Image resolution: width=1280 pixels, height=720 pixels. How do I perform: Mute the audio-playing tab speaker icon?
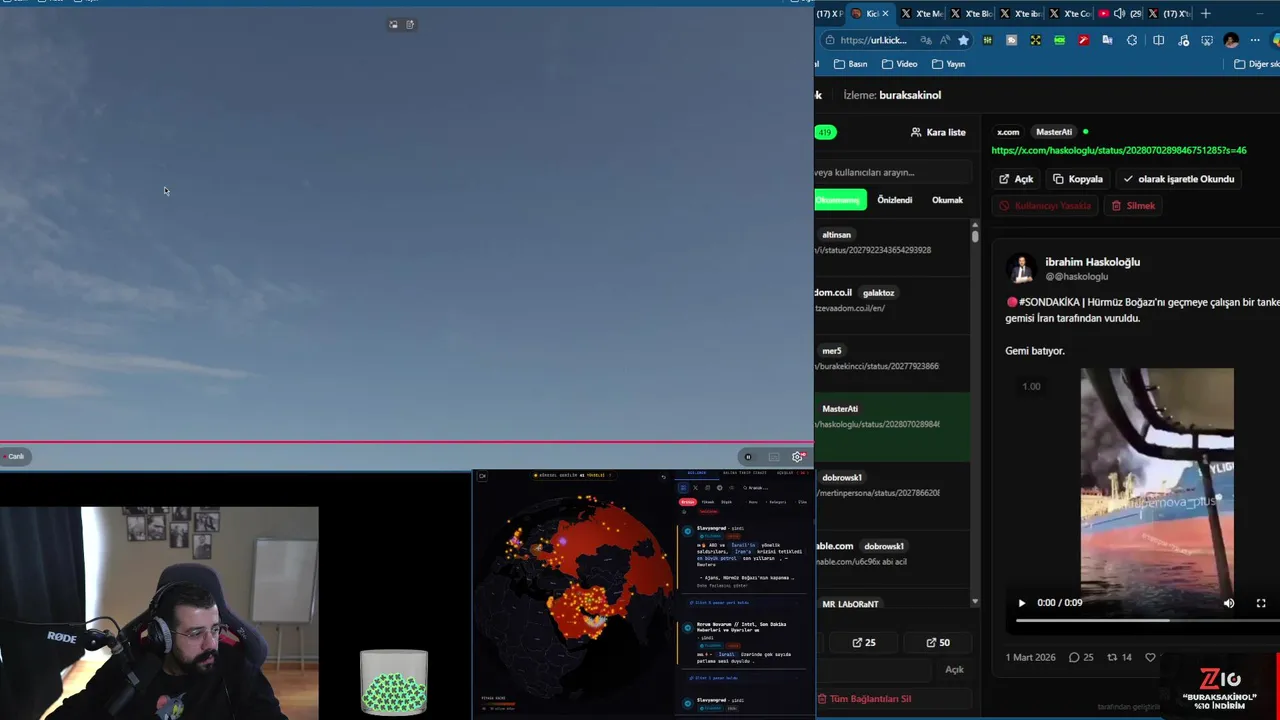[x=1119, y=13]
